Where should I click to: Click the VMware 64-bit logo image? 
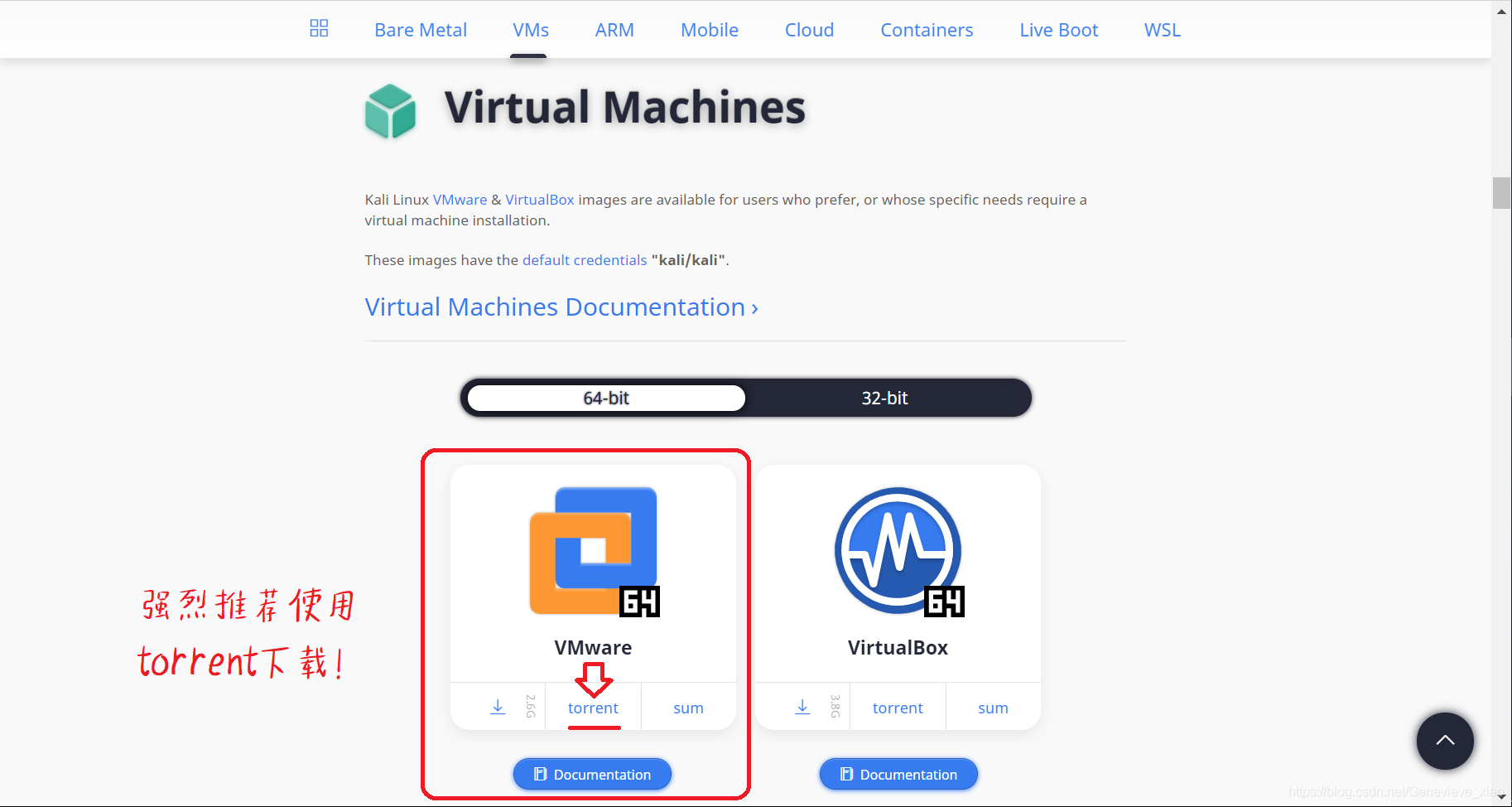pyautogui.click(x=594, y=552)
